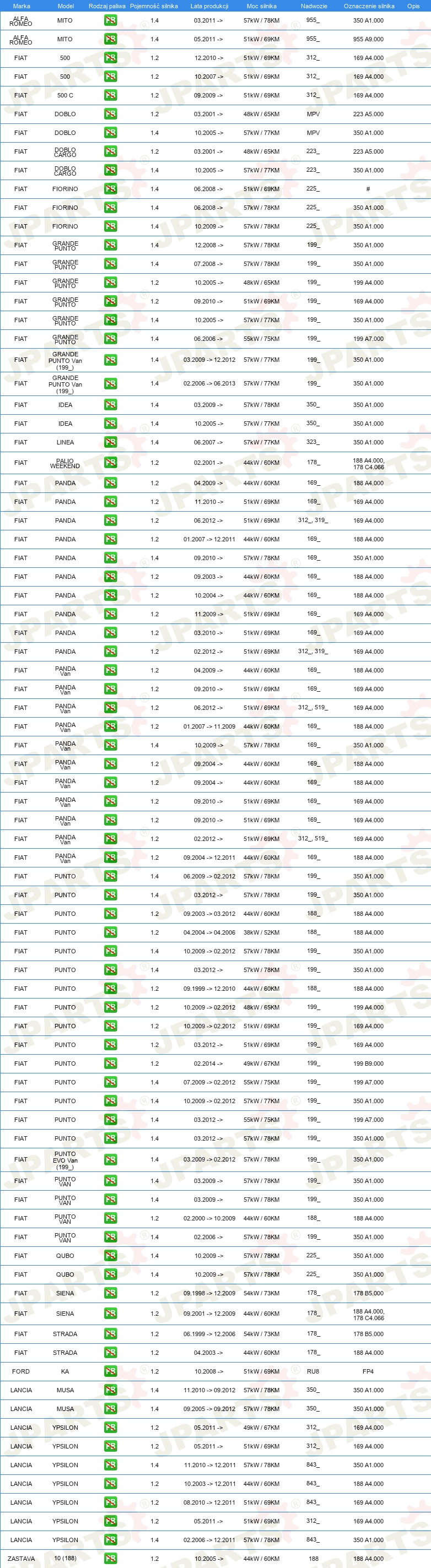431x1568 pixels.
Task: Click fuel icon in STRADA 04.2003 row
Action: point(110,1353)
